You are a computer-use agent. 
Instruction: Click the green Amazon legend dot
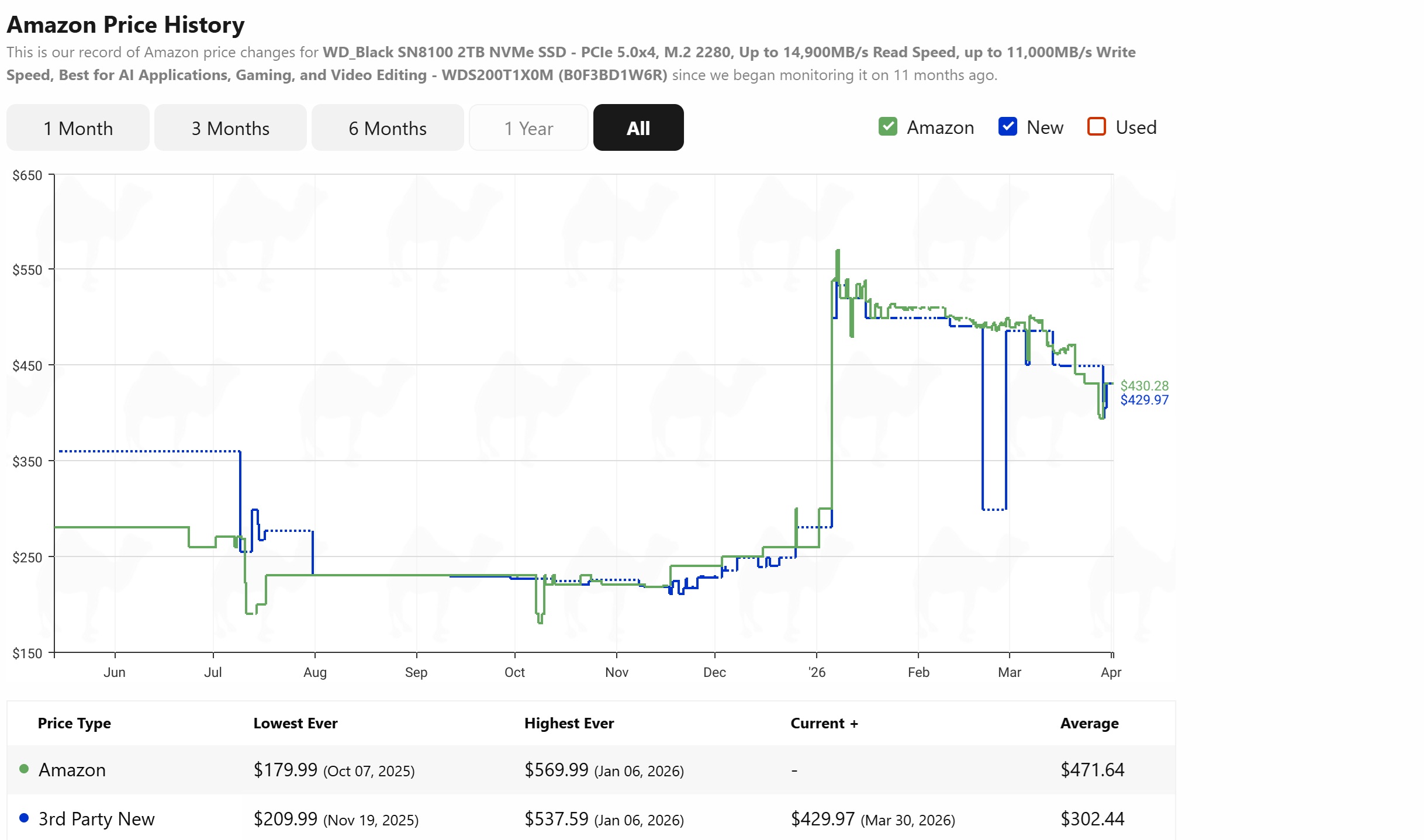24,769
